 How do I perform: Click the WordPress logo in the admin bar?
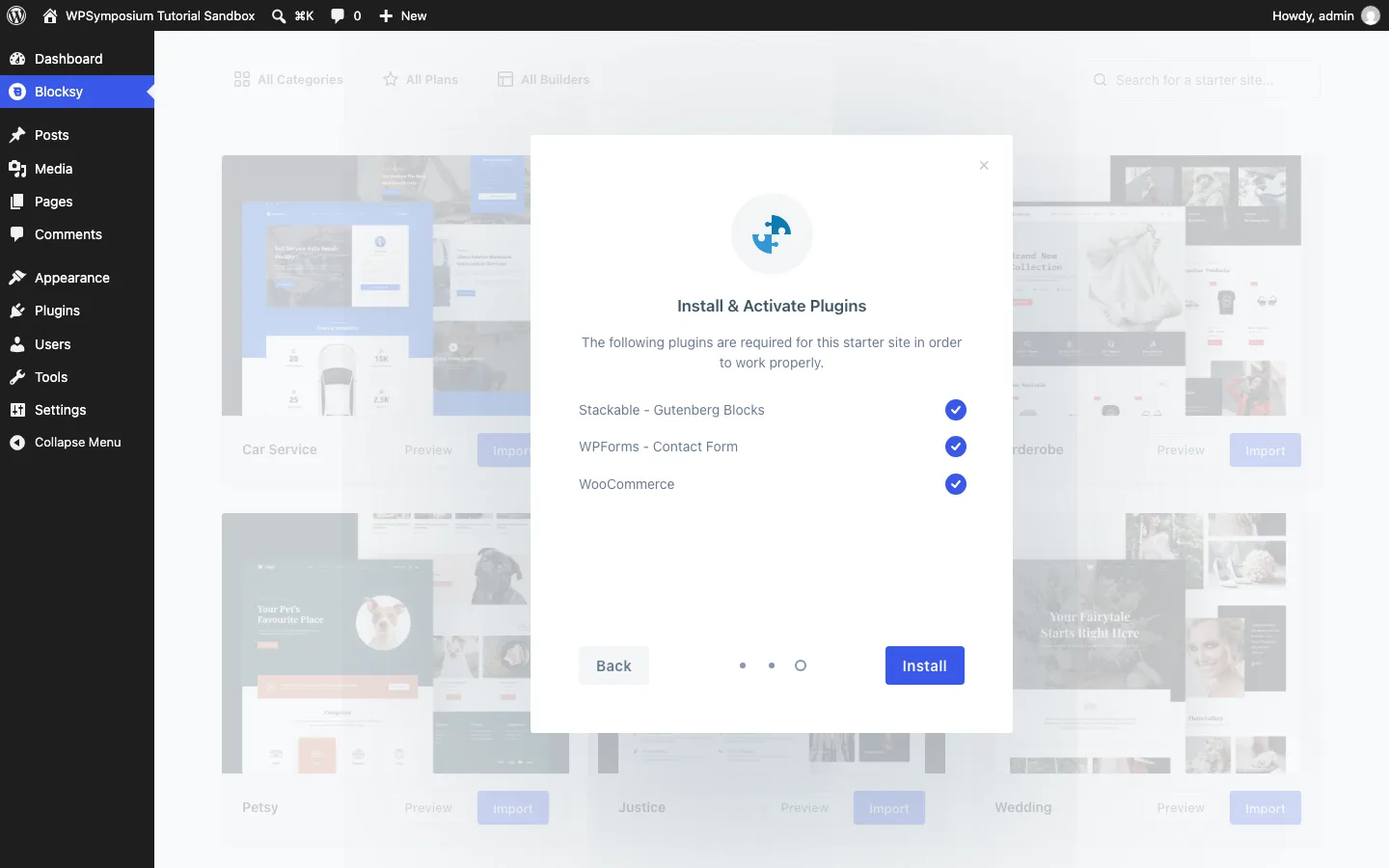[x=16, y=15]
